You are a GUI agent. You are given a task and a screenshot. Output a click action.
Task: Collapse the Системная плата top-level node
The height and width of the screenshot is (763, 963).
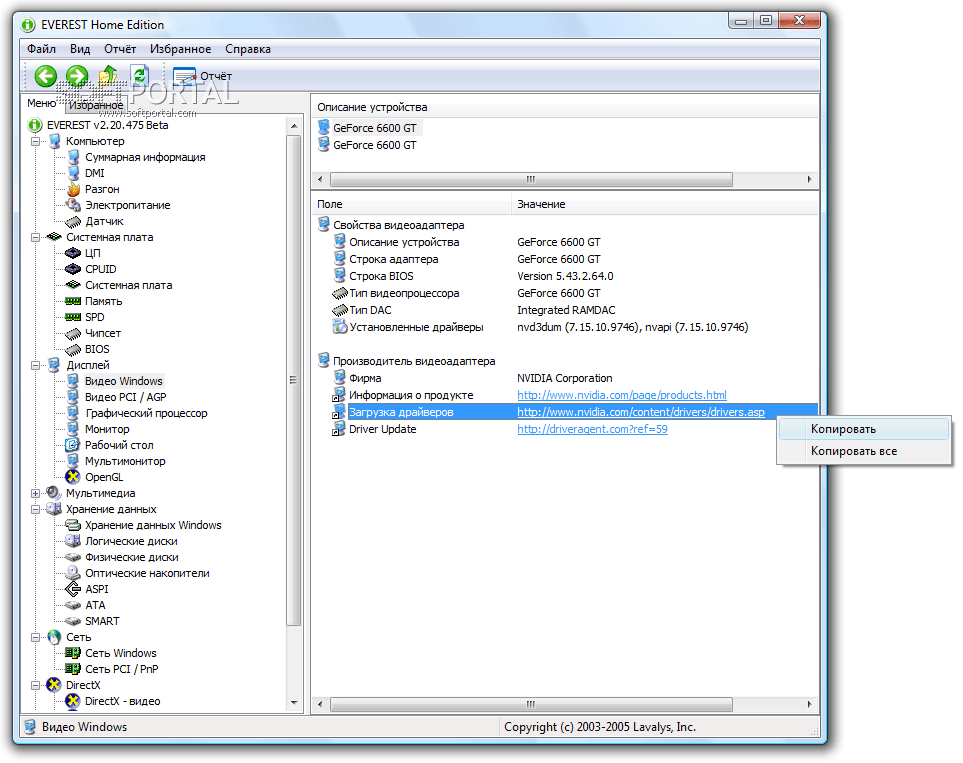36,237
